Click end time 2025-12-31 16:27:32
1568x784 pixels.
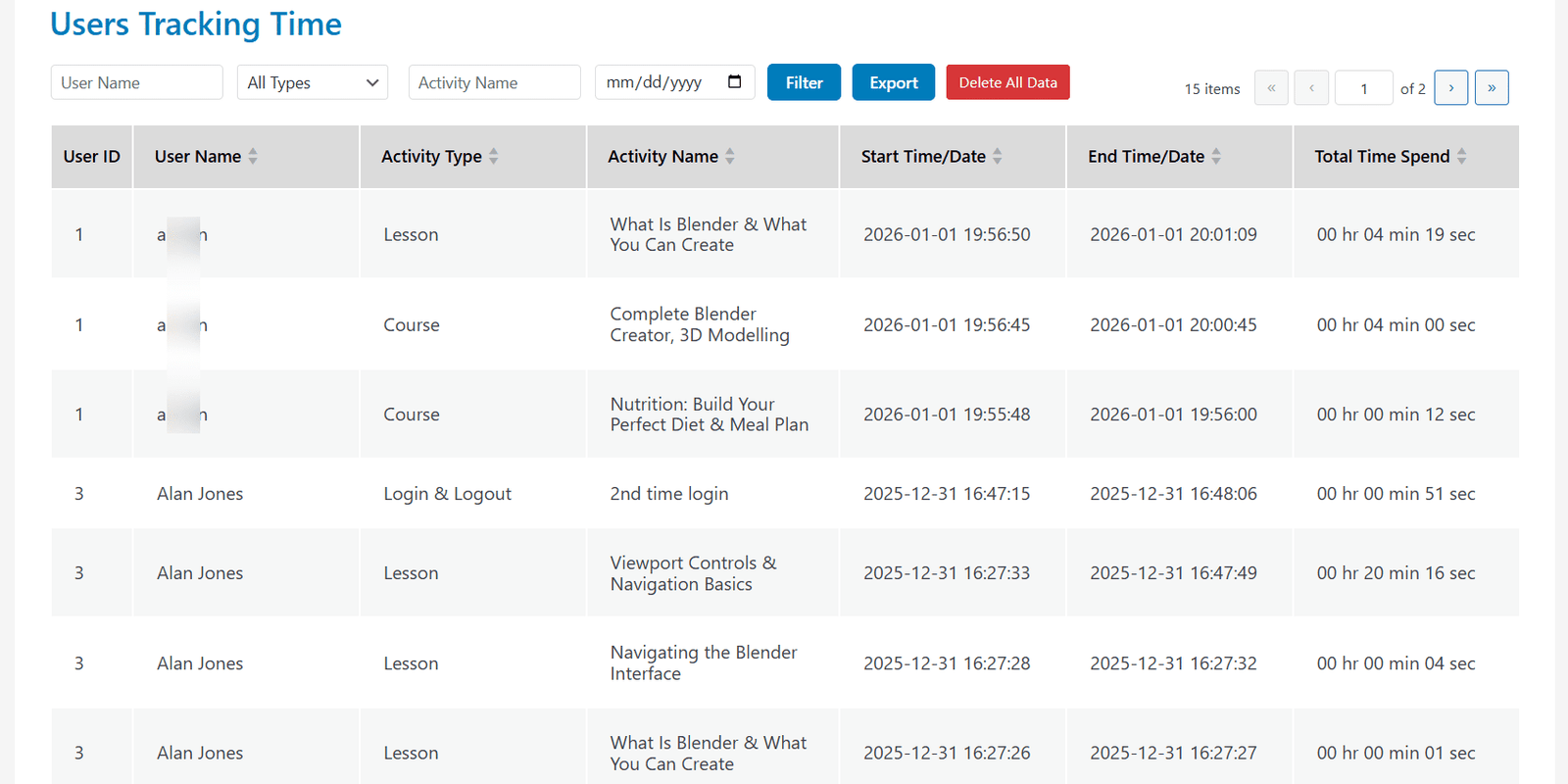(x=1173, y=663)
